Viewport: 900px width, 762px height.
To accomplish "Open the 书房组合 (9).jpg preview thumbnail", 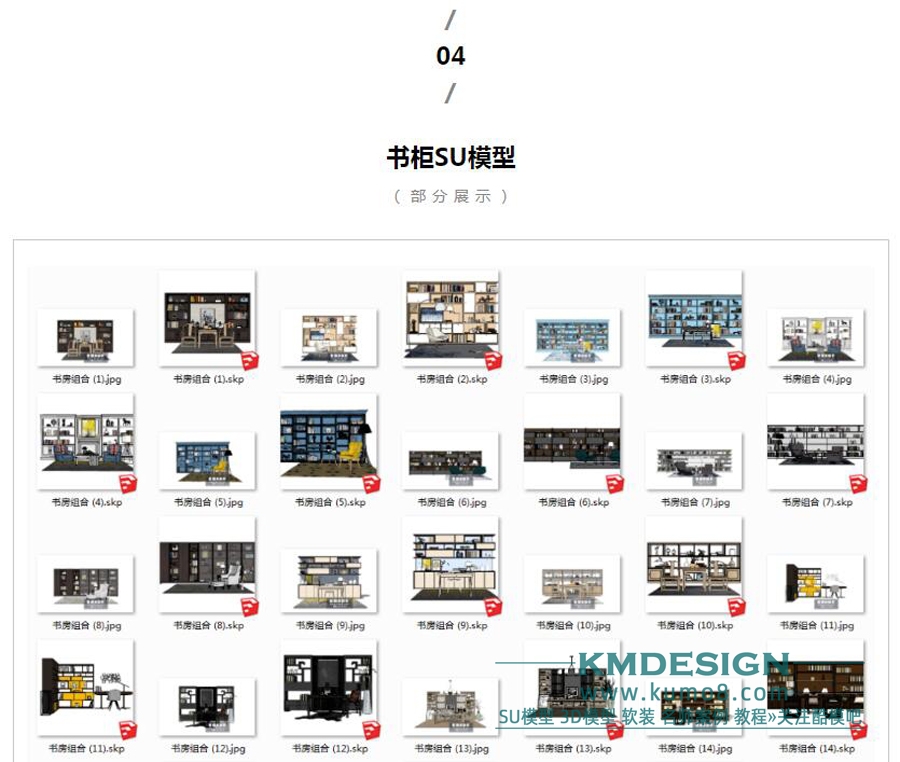I will click(x=329, y=581).
